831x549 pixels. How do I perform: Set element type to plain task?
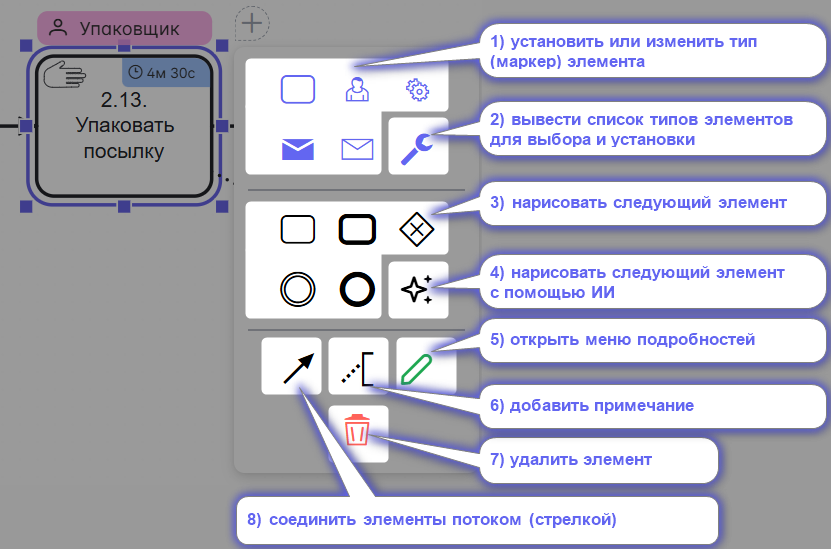[x=297, y=89]
